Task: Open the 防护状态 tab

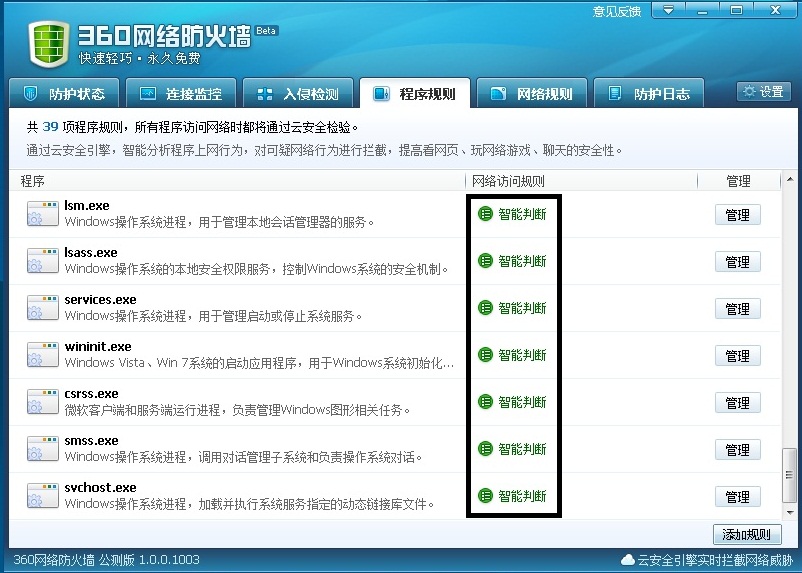Action: pyautogui.click(x=64, y=94)
